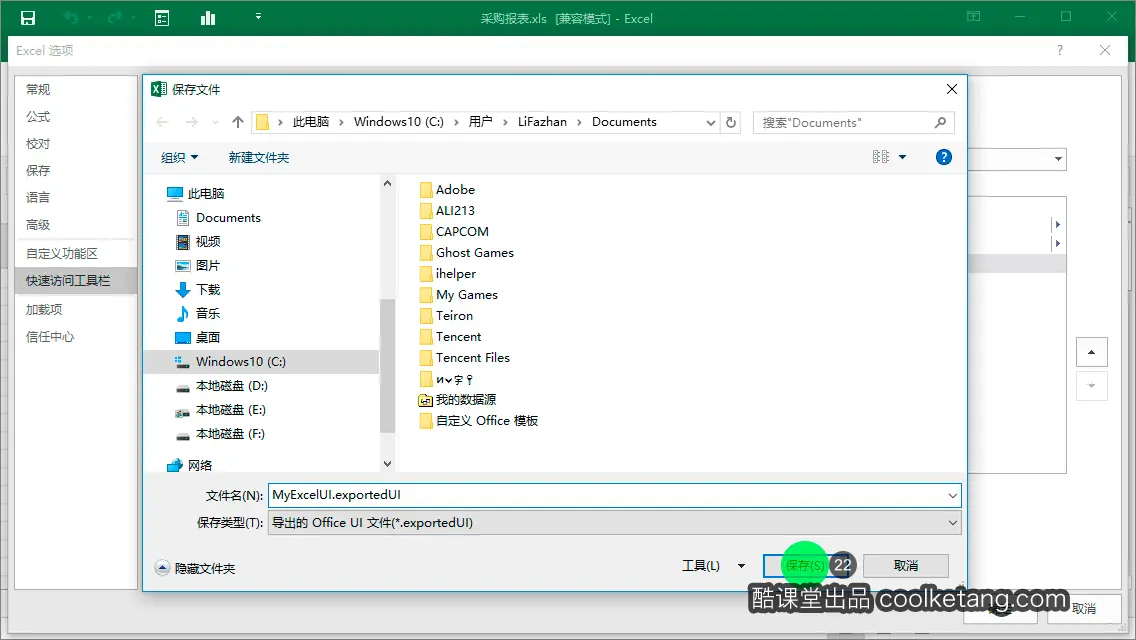Viewport: 1136px width, 640px height.
Task: Open the Customize Quick Access Toolbar arrow
Action: pyautogui.click(x=259, y=16)
